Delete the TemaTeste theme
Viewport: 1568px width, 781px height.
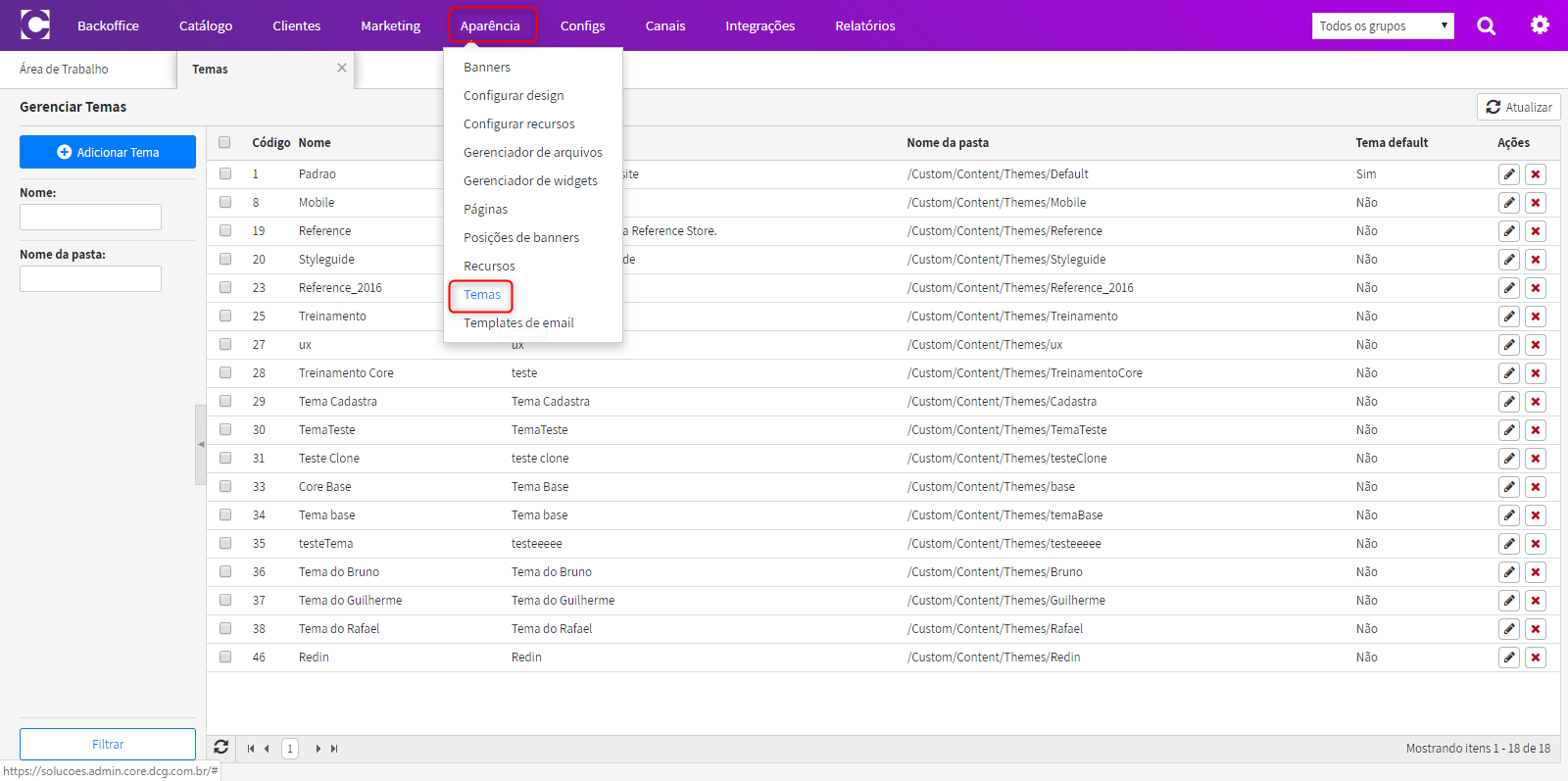click(1536, 430)
